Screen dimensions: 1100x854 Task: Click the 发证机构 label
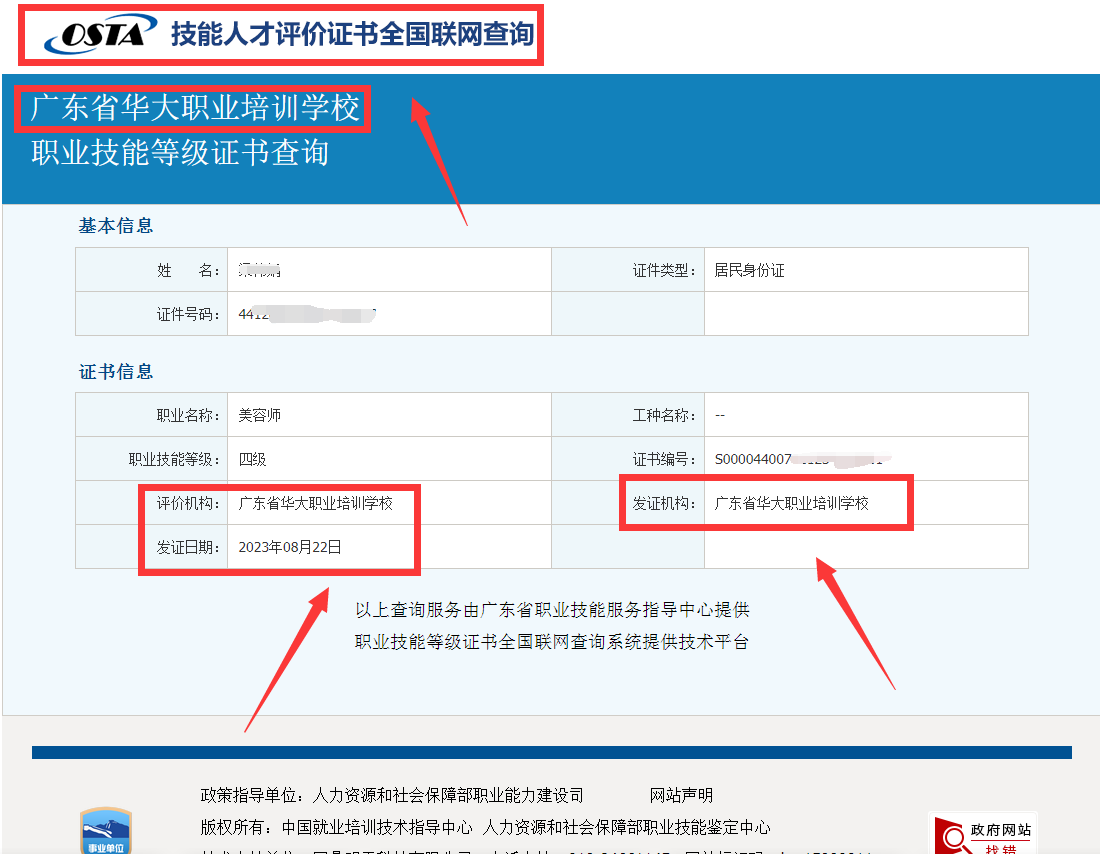[664, 503]
